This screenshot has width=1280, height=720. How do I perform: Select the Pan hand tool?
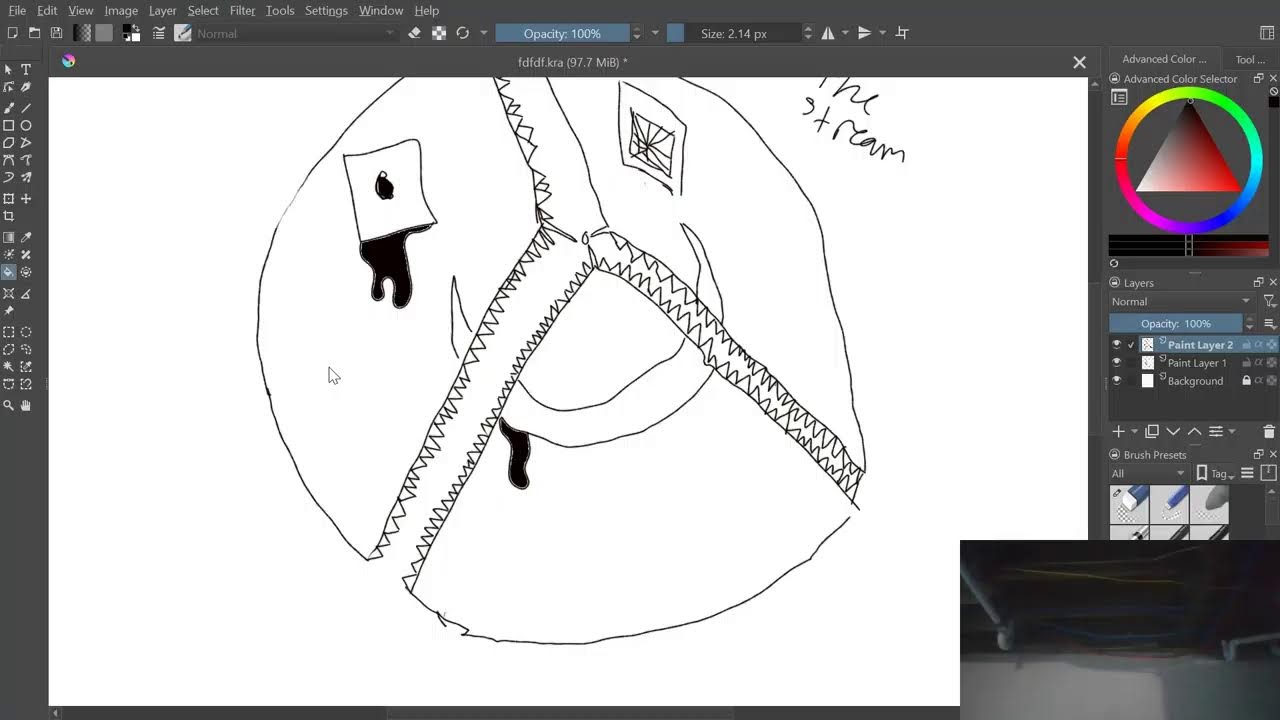26,405
